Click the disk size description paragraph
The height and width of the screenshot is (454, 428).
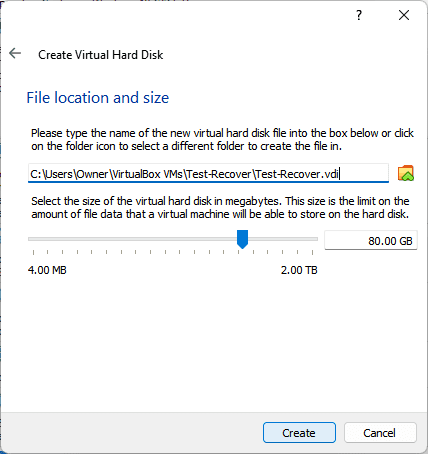click(x=220, y=207)
